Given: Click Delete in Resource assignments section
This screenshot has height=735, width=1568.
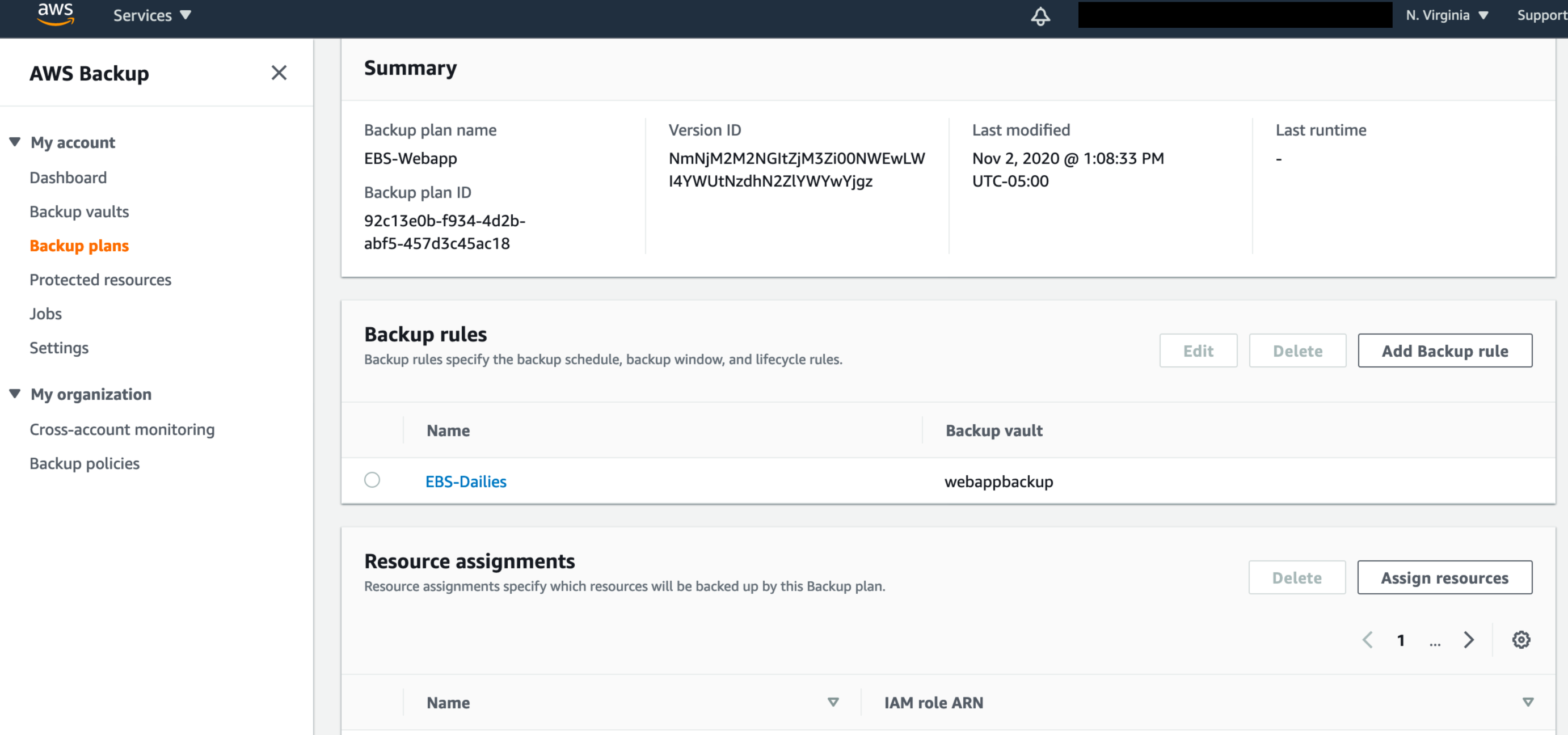Looking at the screenshot, I should coord(1296,577).
